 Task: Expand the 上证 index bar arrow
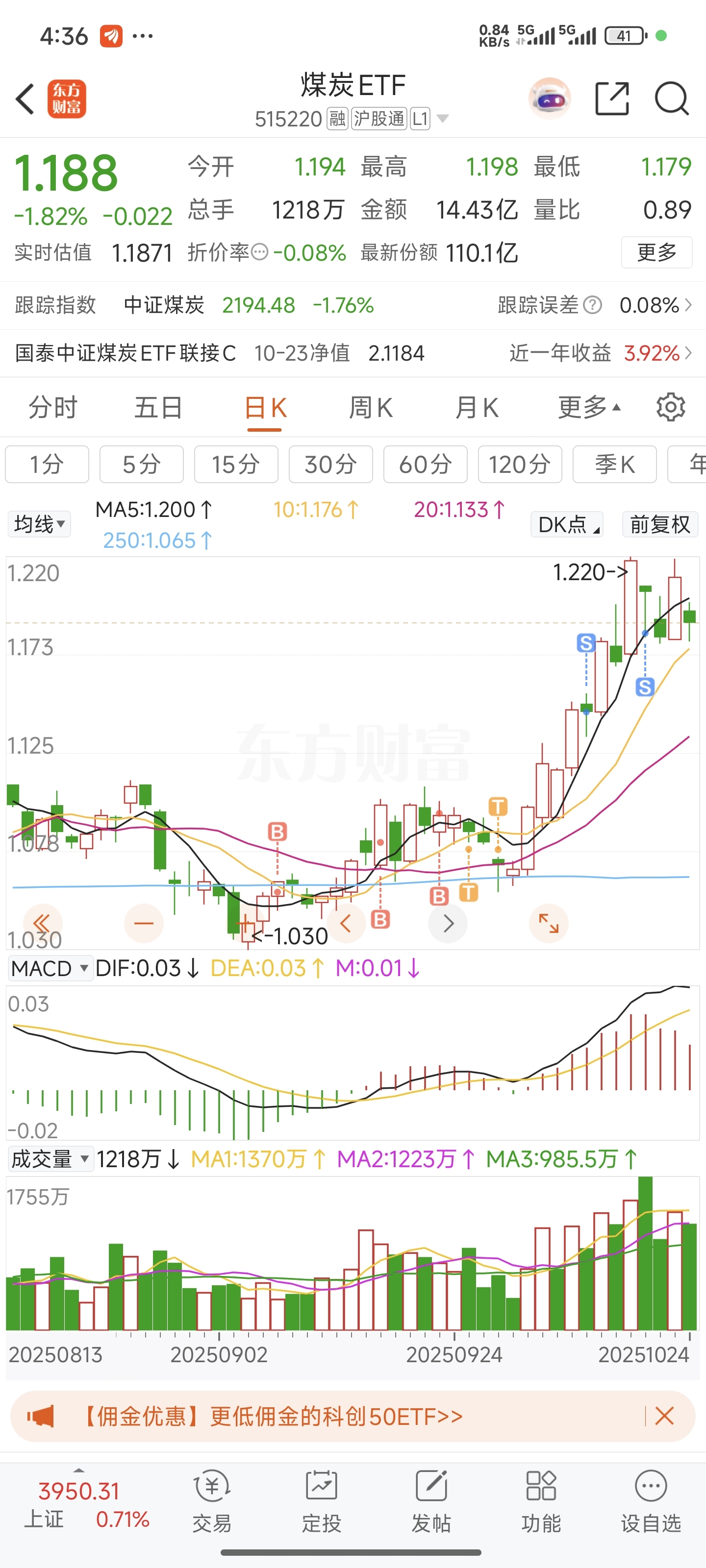point(78,1470)
